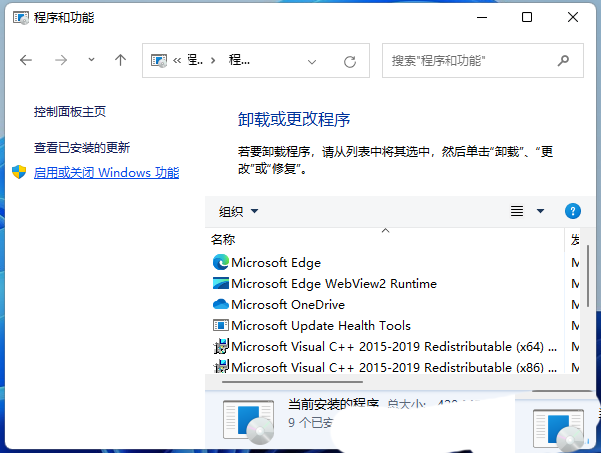Screen dimensions: 601x453
Task: Open 启用或关闭 Windows 功能 link
Action: coord(106,173)
